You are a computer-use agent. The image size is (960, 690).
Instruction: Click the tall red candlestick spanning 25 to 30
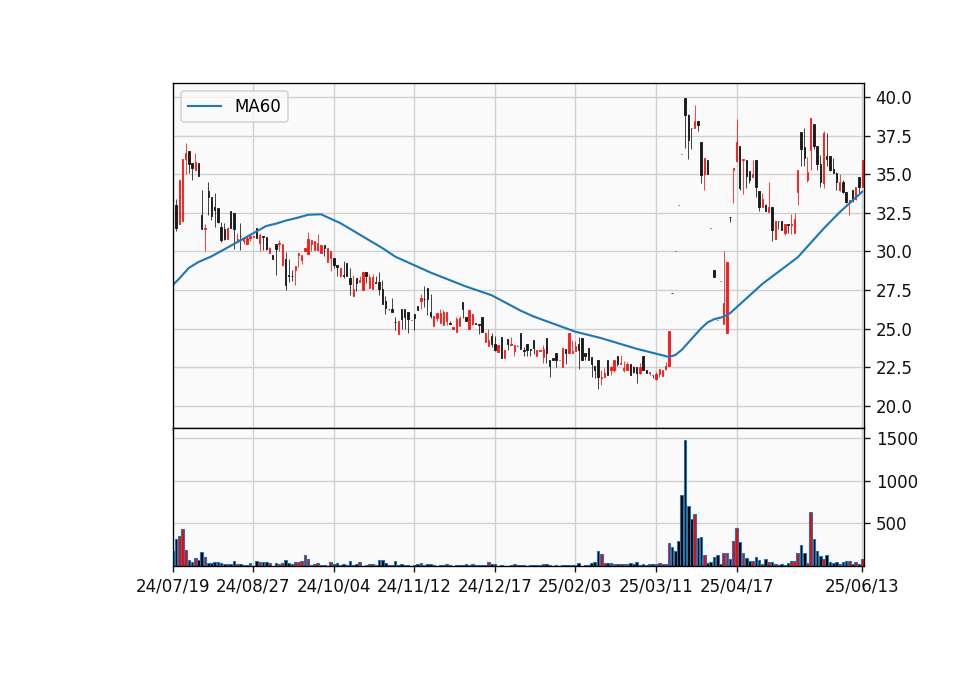coord(727,298)
